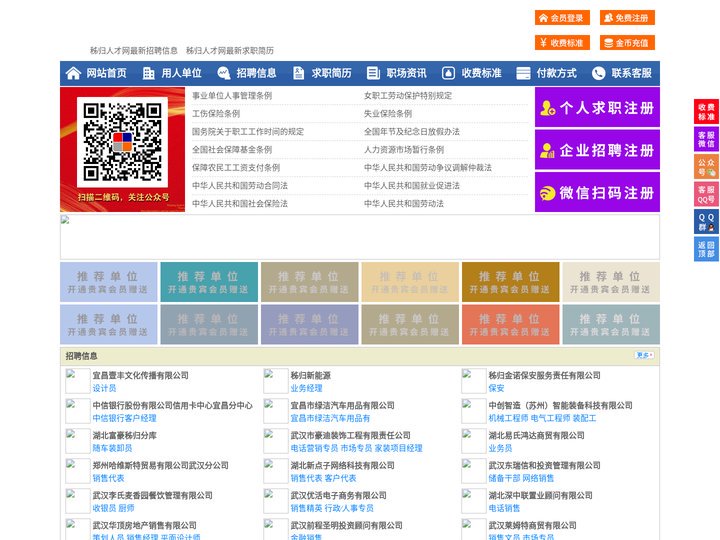This screenshot has width=720, height=540.
Task: Open job link 收银员
Action: point(104,508)
